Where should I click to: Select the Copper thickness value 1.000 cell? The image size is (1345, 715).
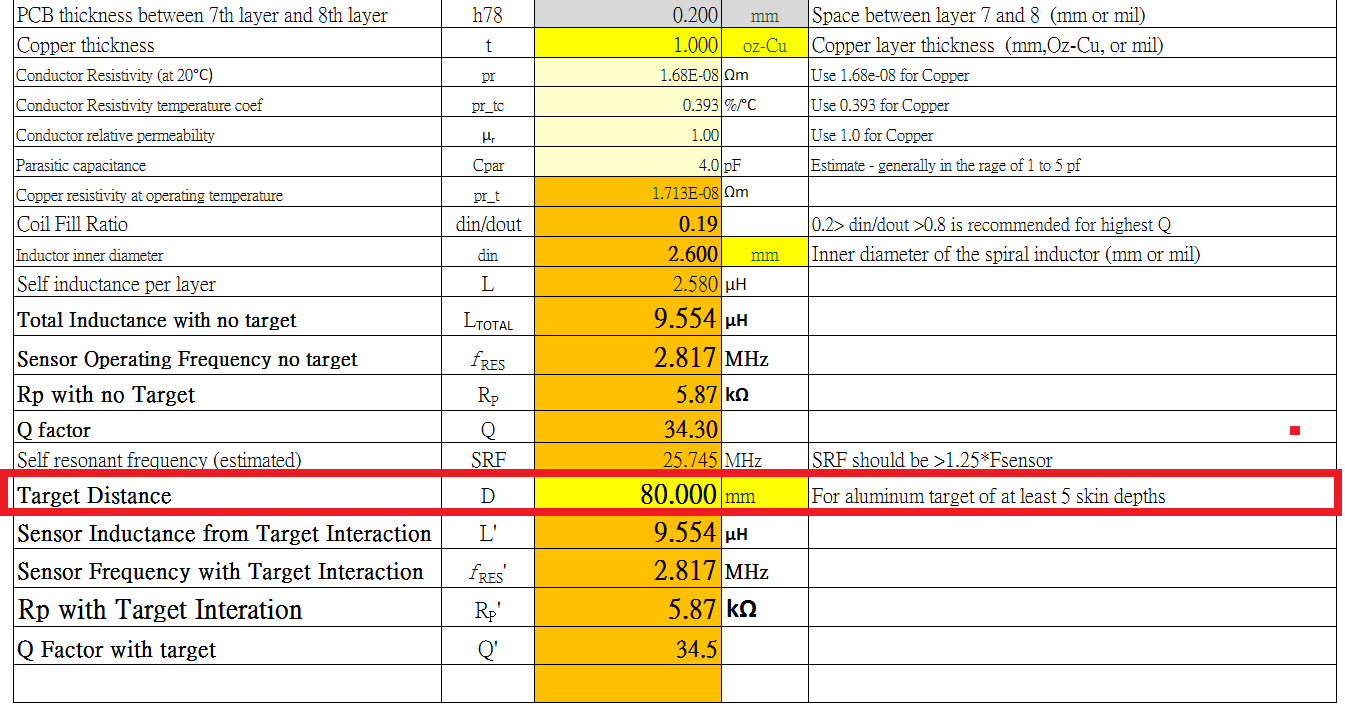tap(628, 45)
